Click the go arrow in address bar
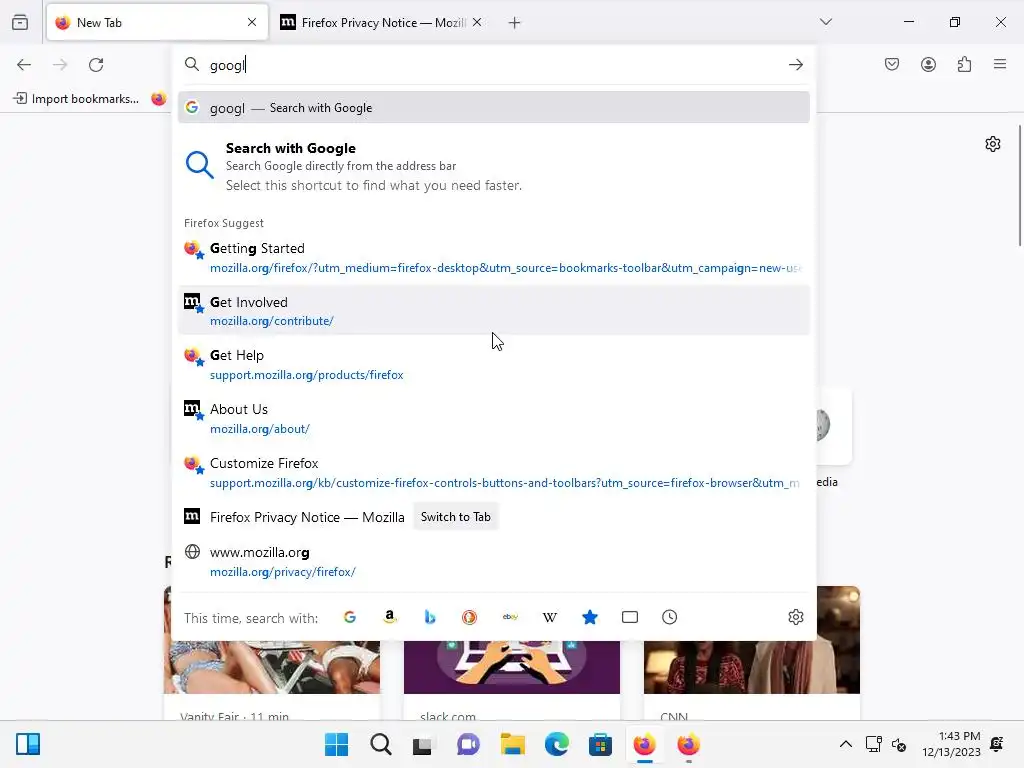 point(795,65)
